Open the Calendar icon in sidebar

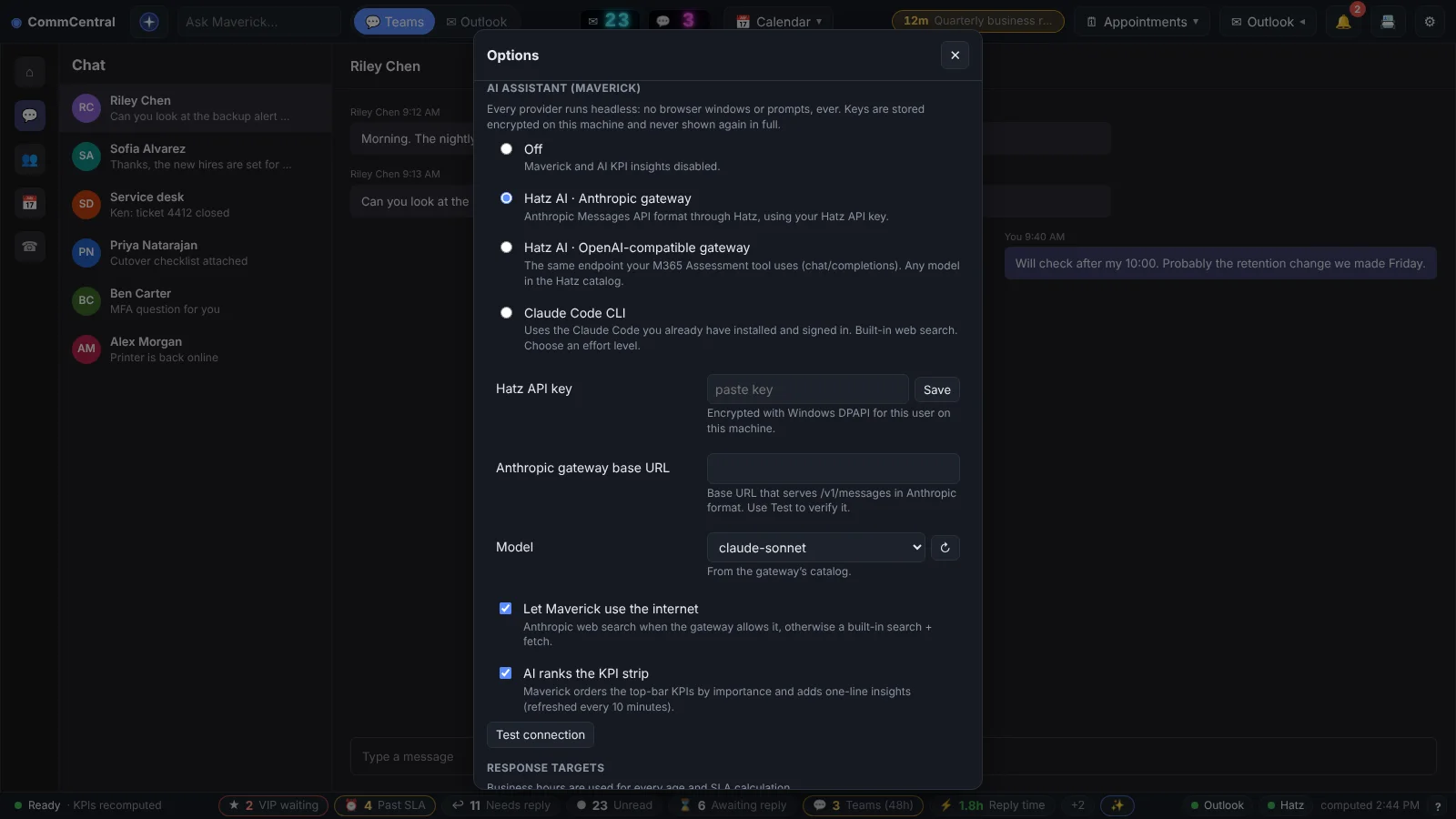point(30,203)
